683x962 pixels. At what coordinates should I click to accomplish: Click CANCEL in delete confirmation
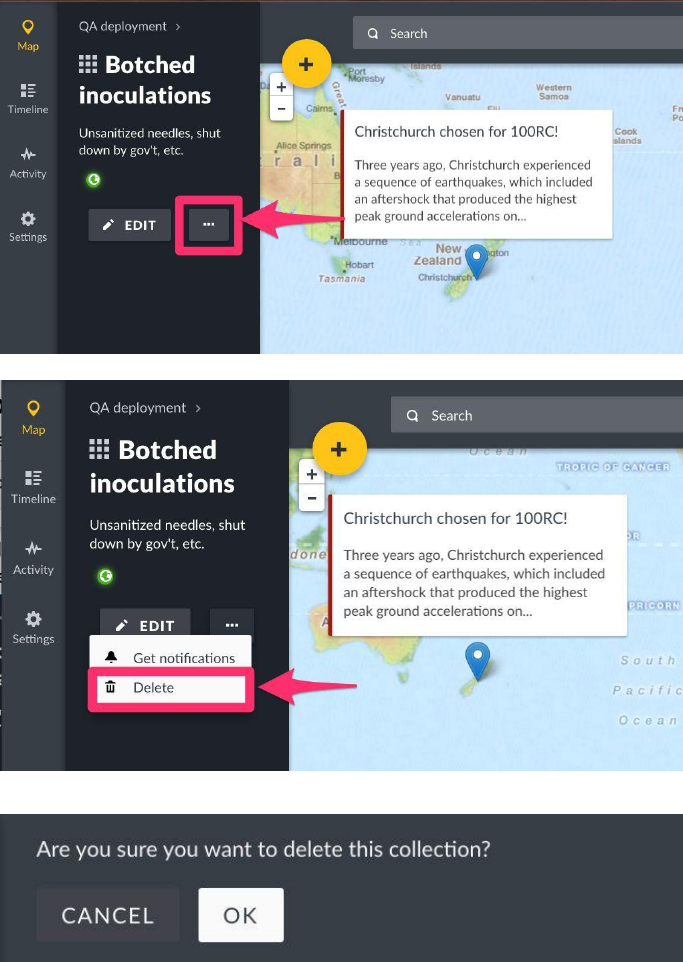108,915
